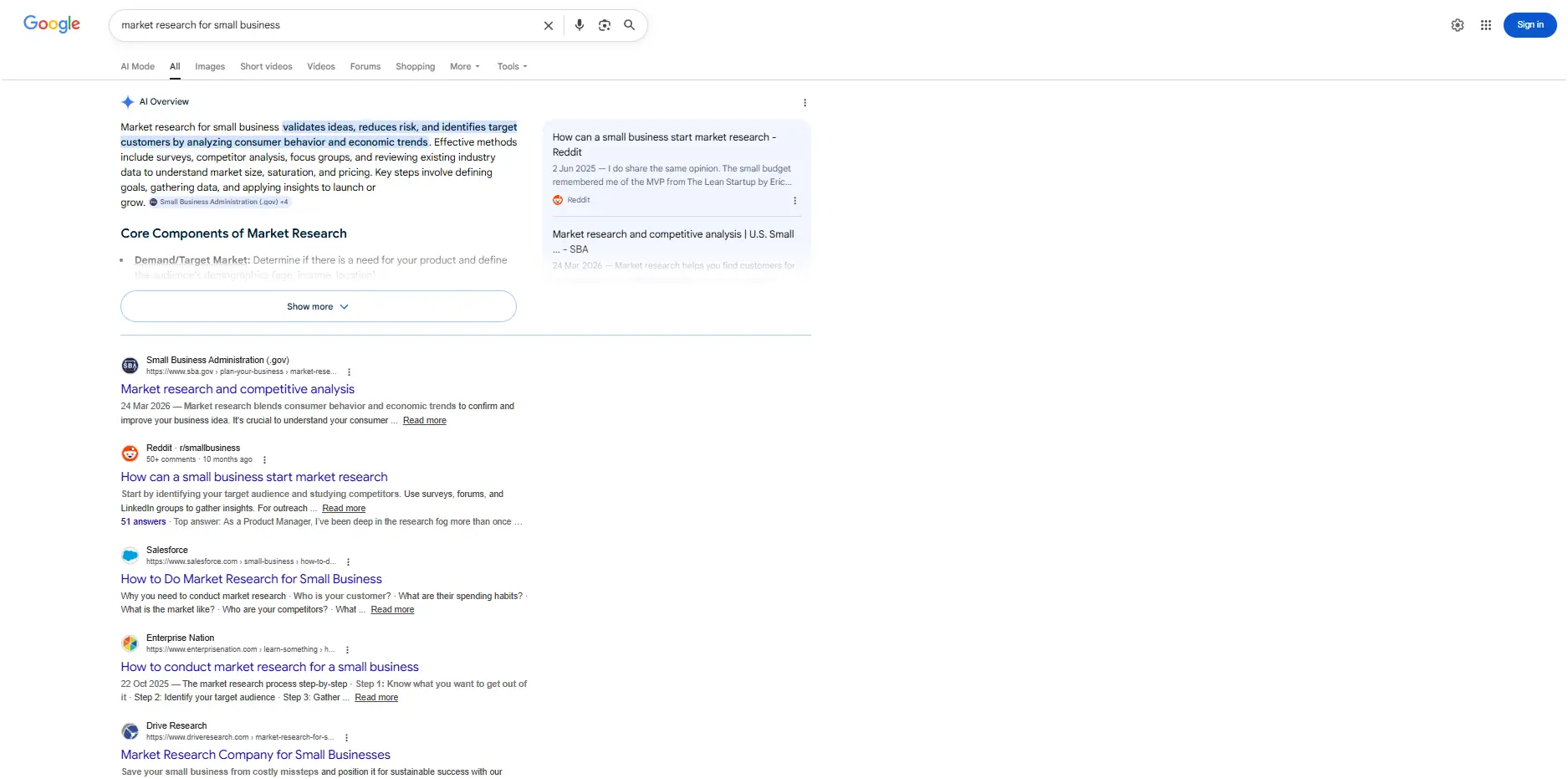Open Reddit source card in AI Overview
Viewport: 1568px width, 779px height.
coord(676,167)
